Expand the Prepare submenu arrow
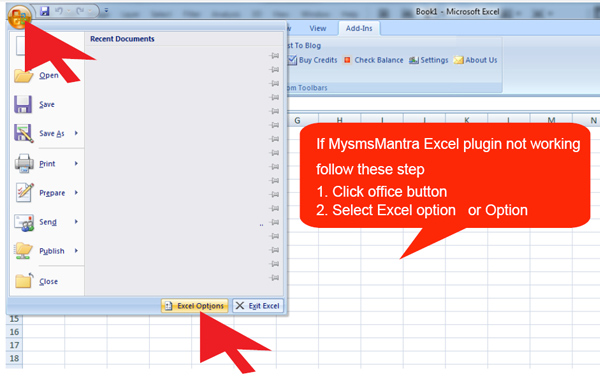Viewport: 600px width, 386px height. [76, 192]
